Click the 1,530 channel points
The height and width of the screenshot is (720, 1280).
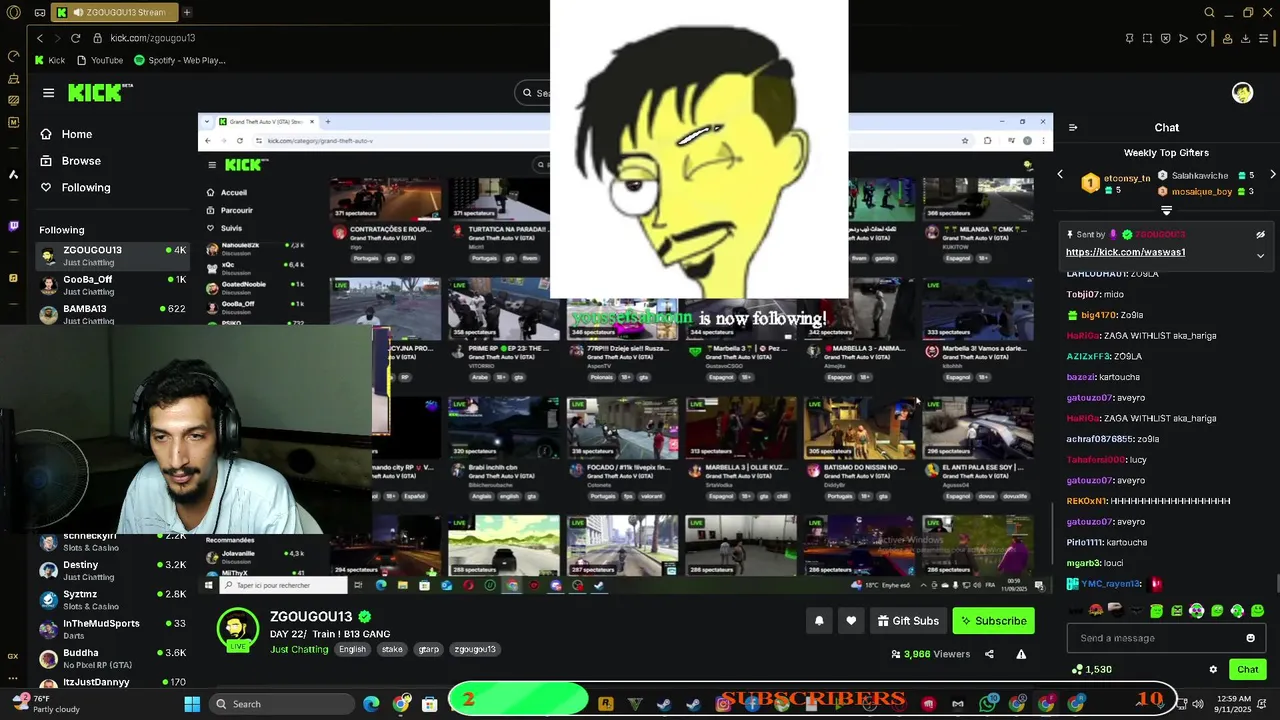tap(1091, 670)
